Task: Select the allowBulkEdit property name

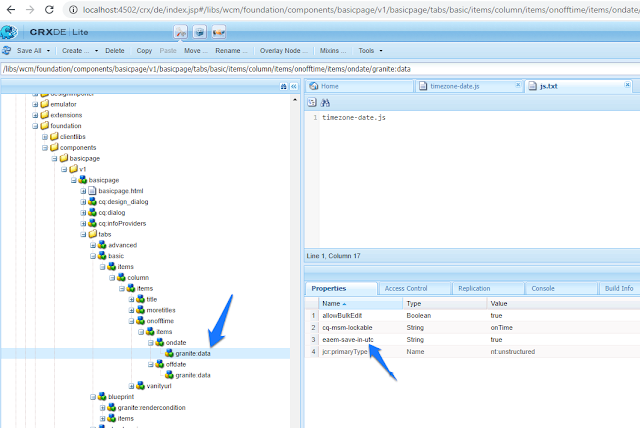Action: [342, 315]
